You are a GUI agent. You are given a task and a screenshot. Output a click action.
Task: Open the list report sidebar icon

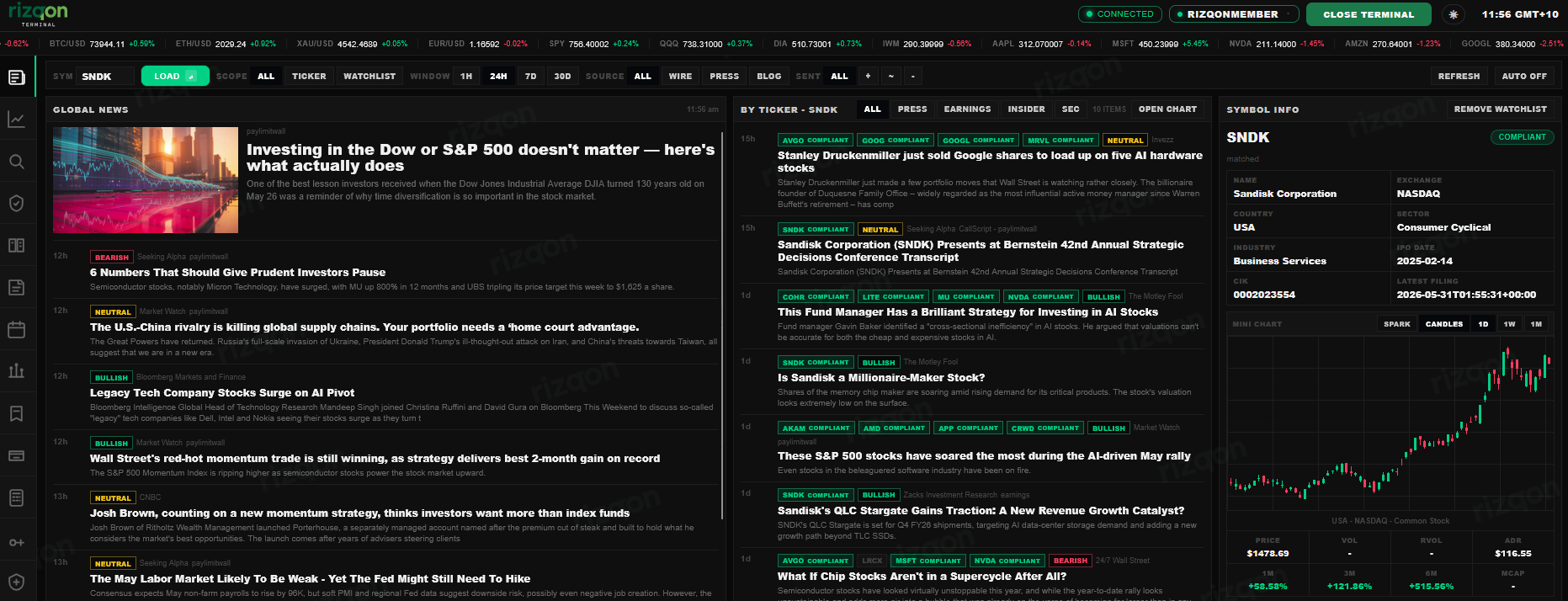point(16,497)
